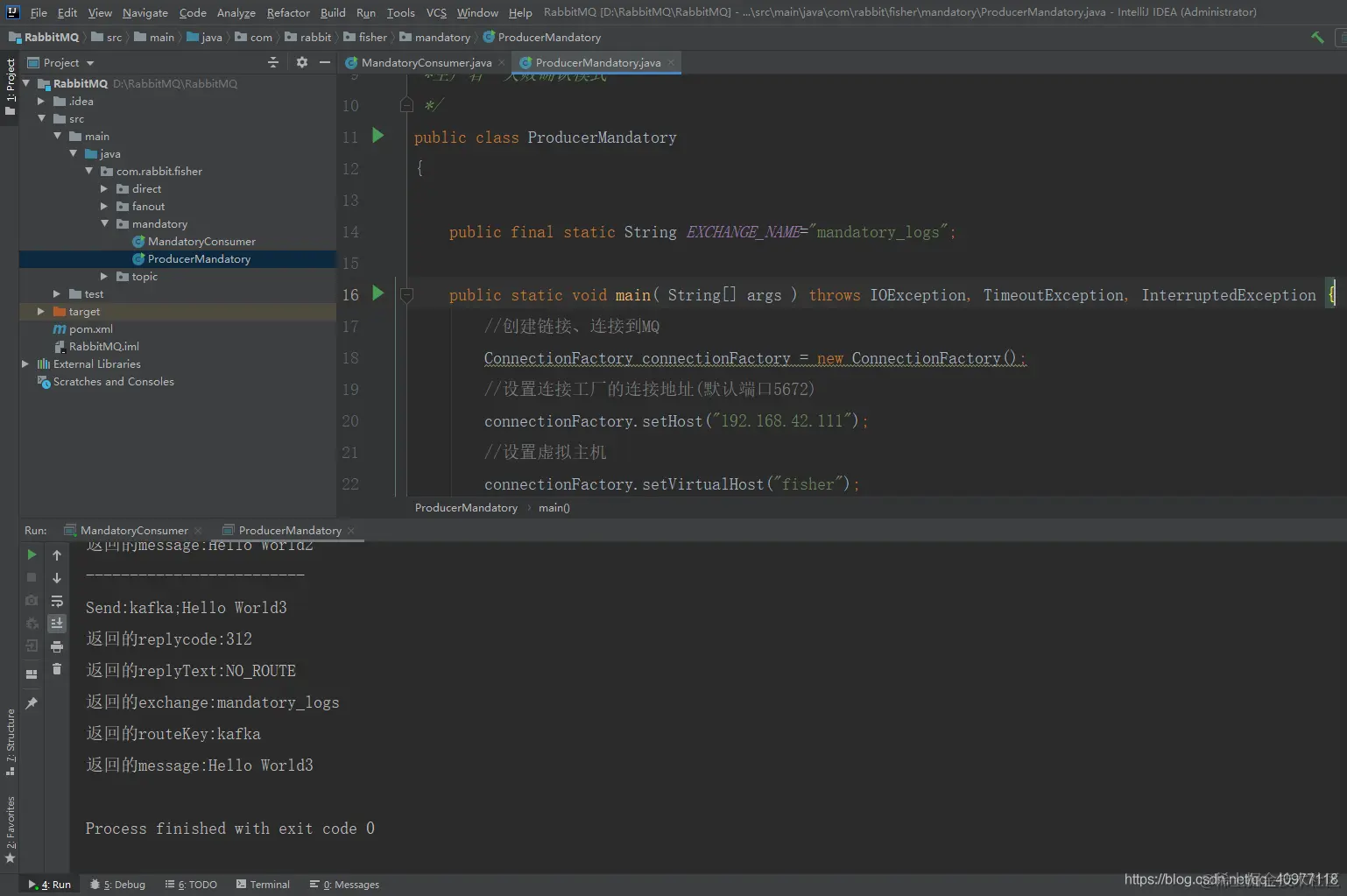Run main method from the line 16 gutter arrow

click(x=378, y=293)
